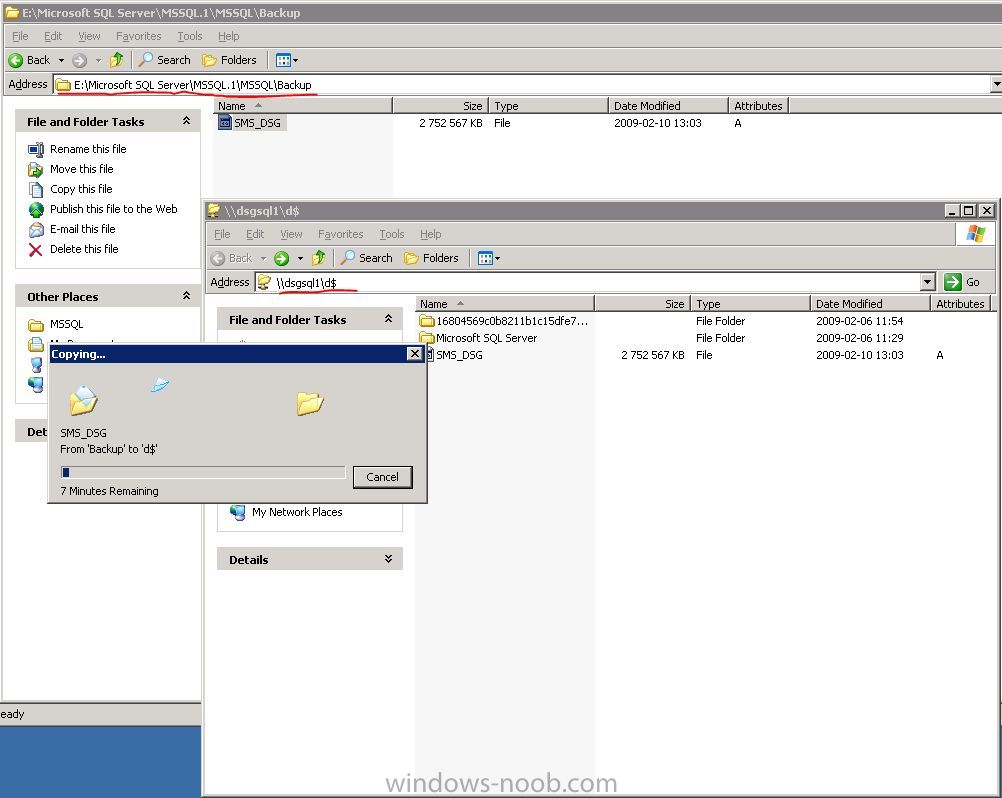The width and height of the screenshot is (1002, 798).
Task: Open Favorites menu in the dsgsql1 window
Action: (x=341, y=234)
